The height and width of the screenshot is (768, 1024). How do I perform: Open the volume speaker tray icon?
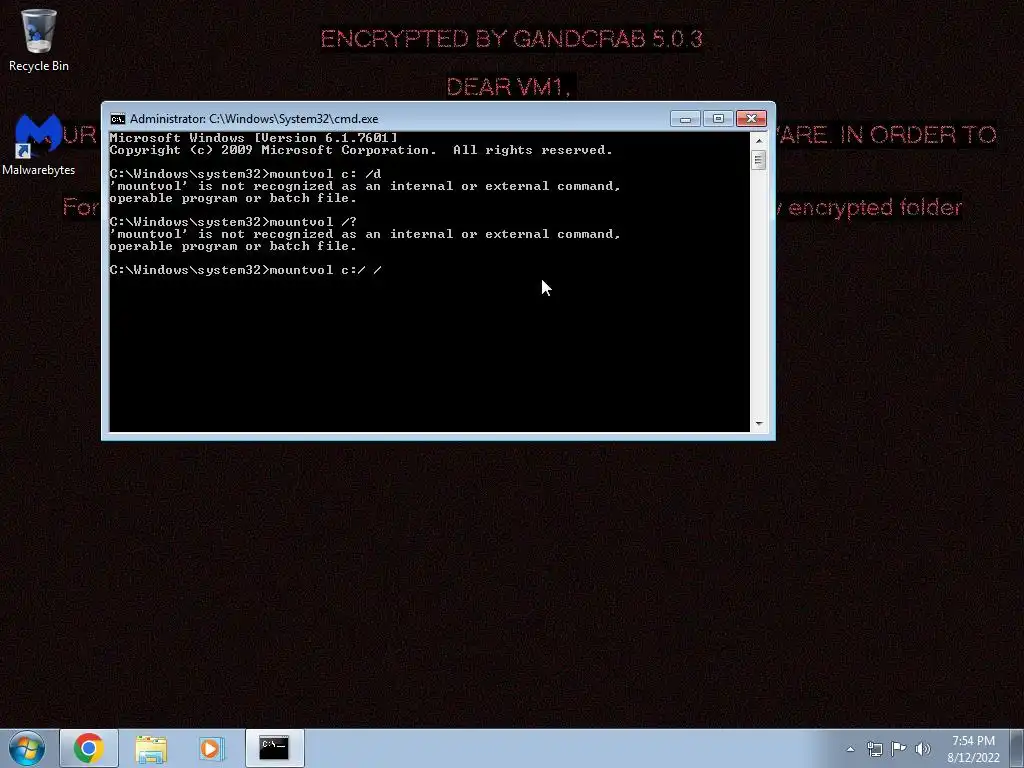(923, 749)
